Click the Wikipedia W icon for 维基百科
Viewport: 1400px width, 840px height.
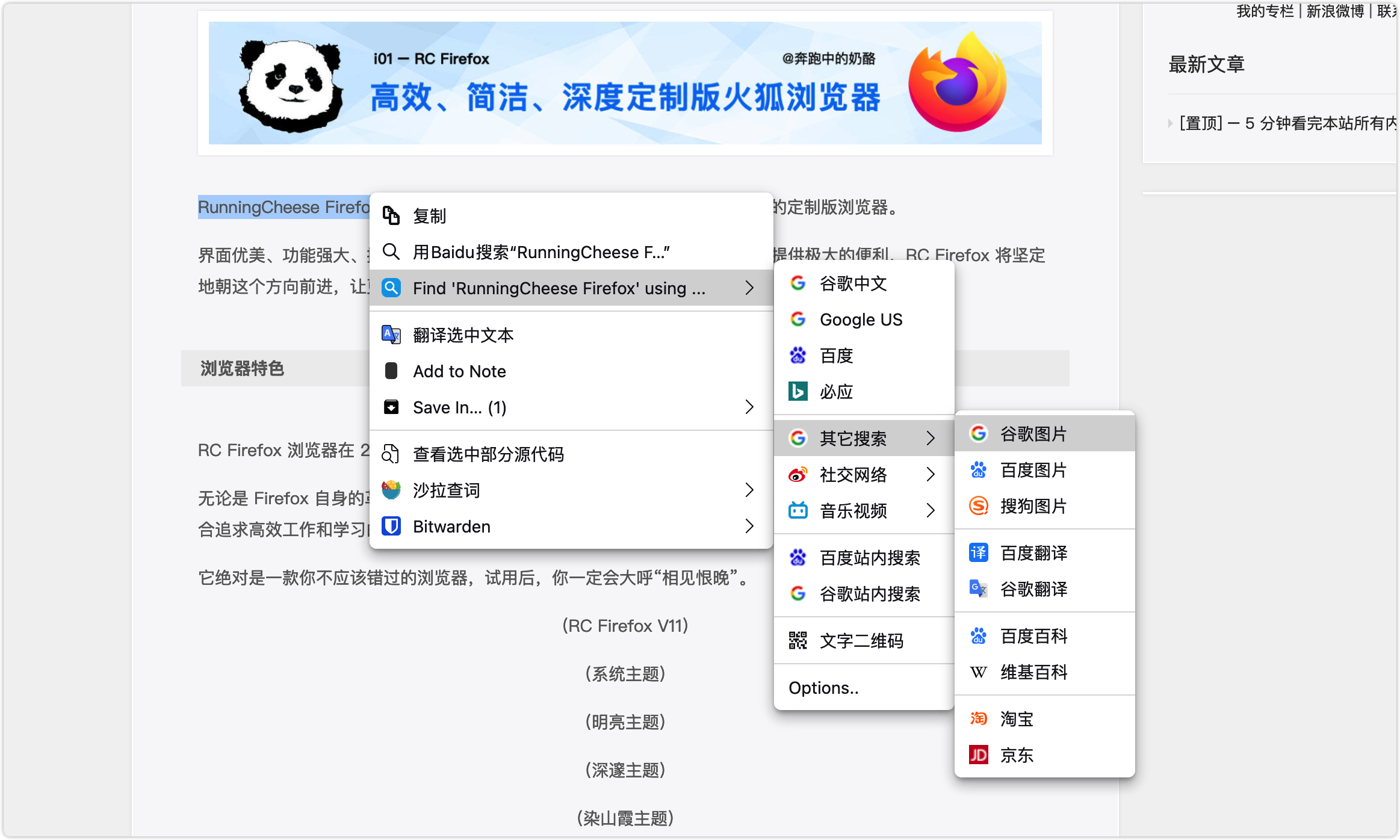pyautogui.click(x=978, y=672)
